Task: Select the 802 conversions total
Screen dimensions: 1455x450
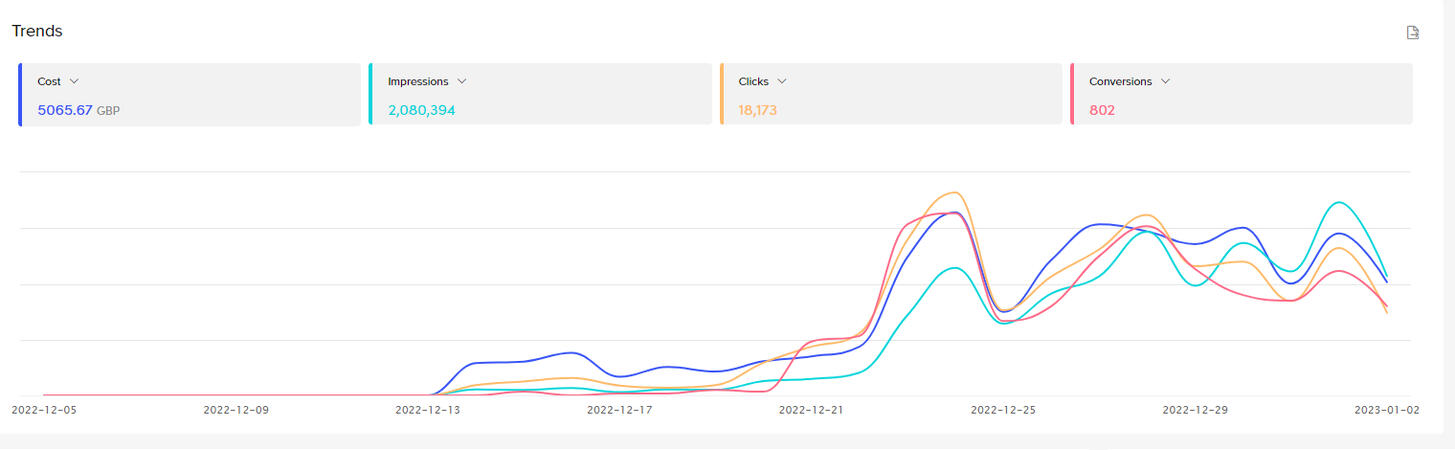Action: [x=1102, y=110]
